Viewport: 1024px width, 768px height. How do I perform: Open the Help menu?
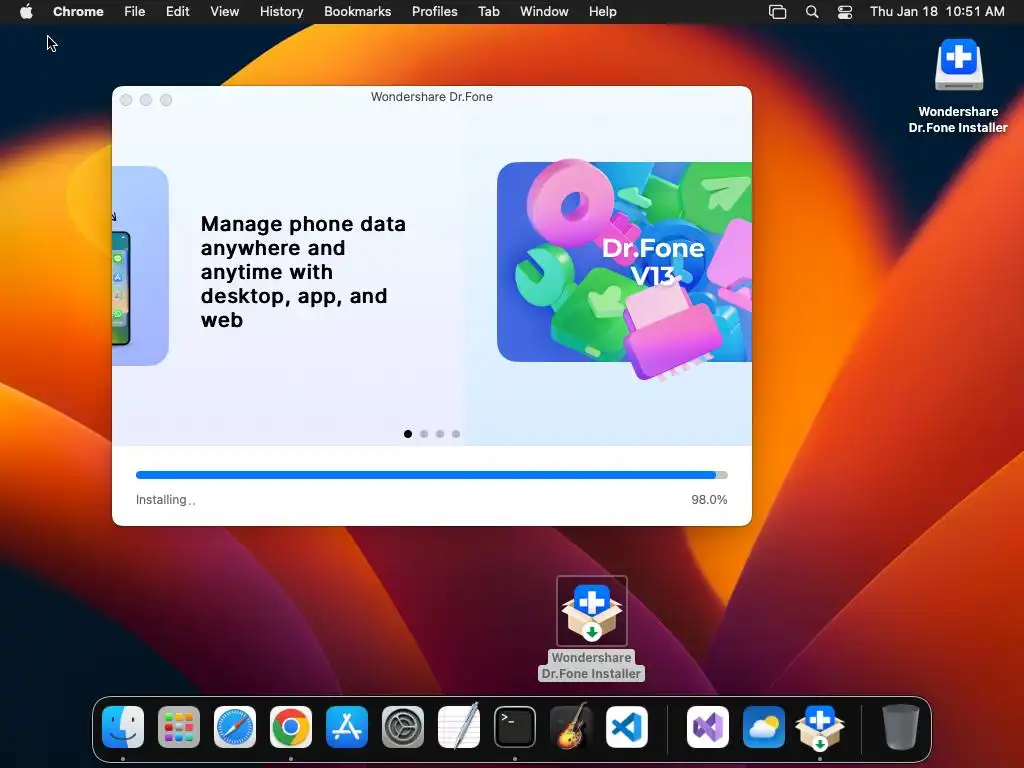pyautogui.click(x=602, y=12)
